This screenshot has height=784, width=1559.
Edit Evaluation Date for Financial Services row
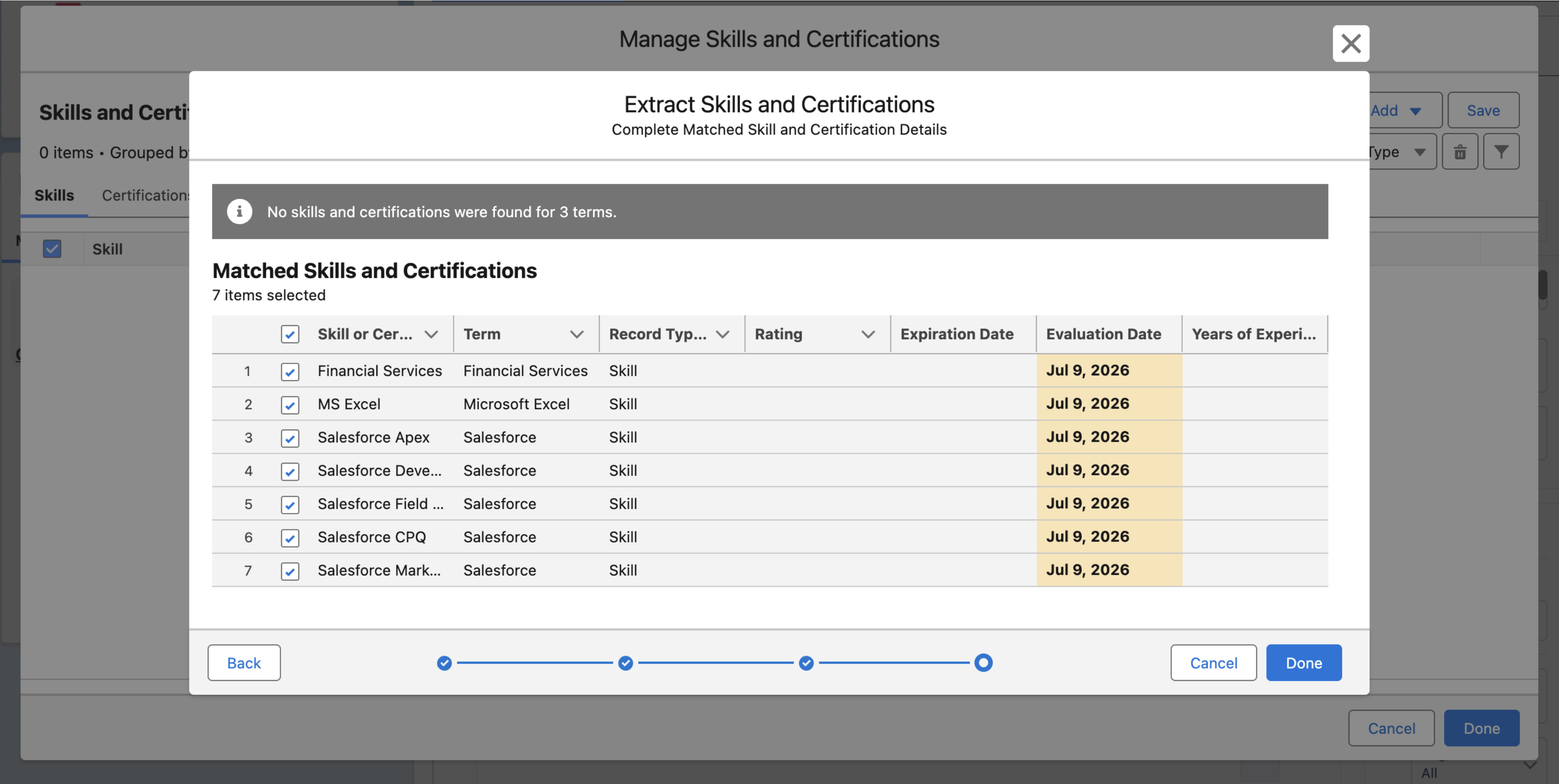coord(1109,371)
